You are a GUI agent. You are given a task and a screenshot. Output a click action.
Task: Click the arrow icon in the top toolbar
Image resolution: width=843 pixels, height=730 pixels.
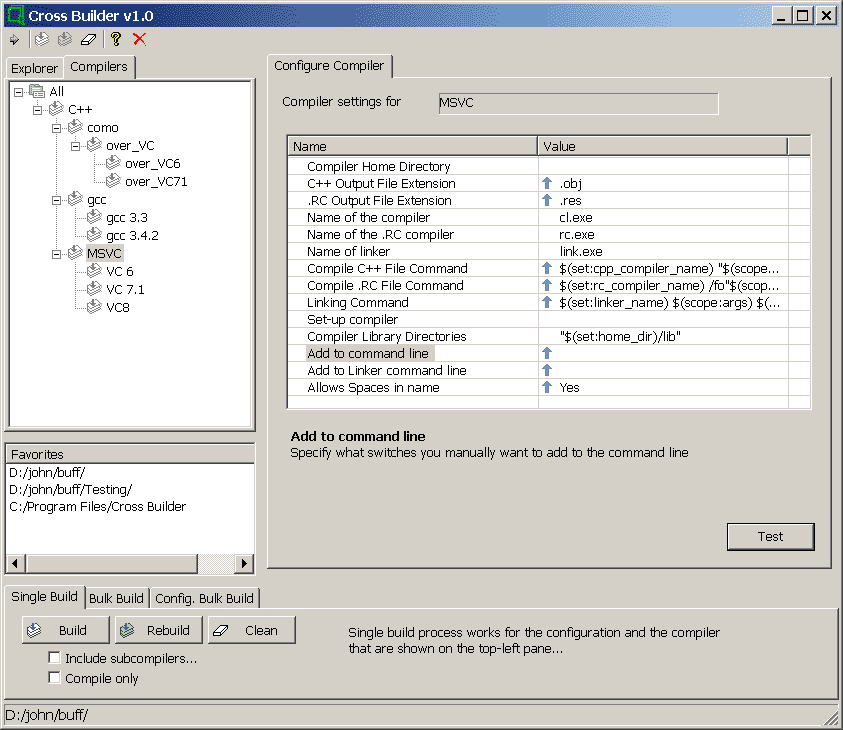14,39
